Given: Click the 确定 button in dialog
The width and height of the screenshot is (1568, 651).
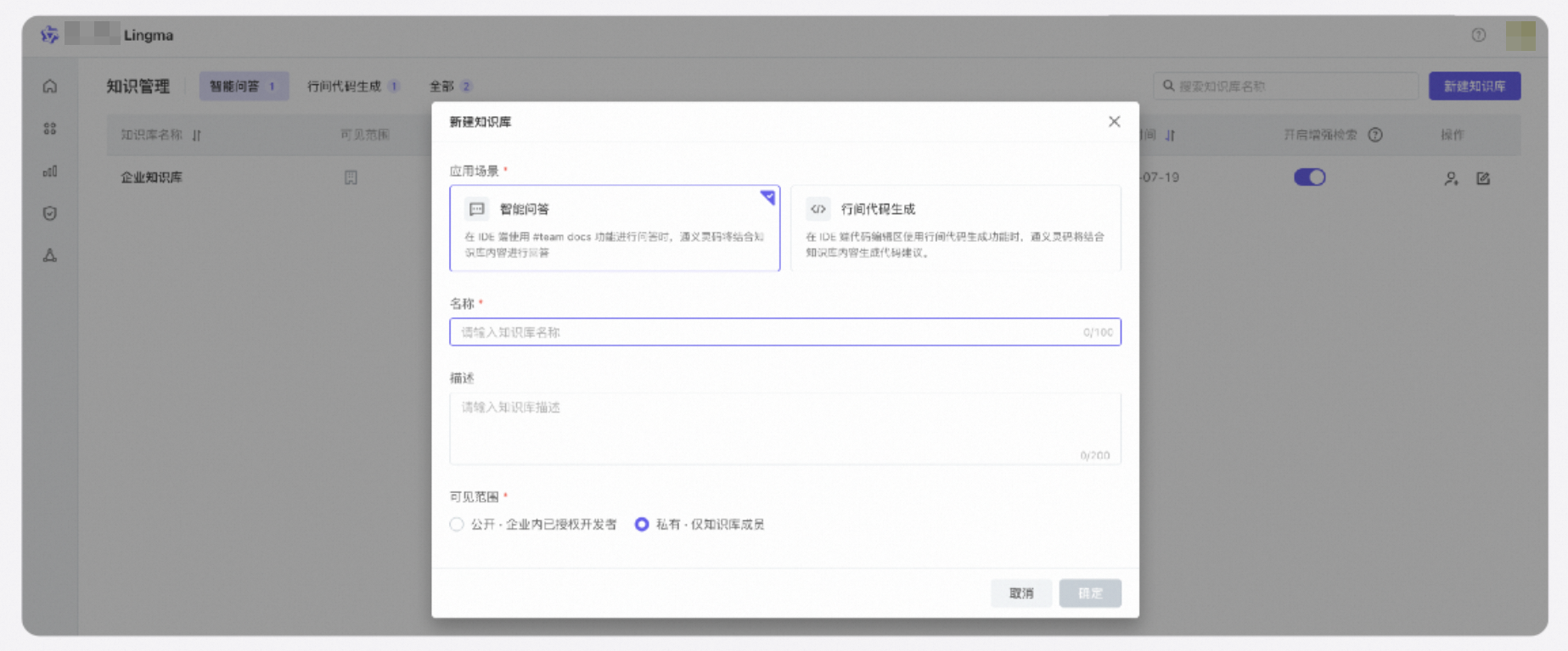Looking at the screenshot, I should click(1090, 593).
